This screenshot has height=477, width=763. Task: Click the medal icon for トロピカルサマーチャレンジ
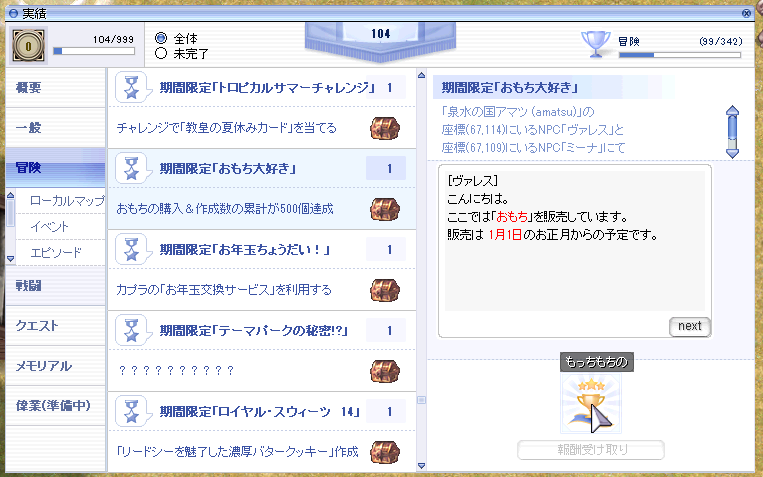pyautogui.click(x=132, y=88)
